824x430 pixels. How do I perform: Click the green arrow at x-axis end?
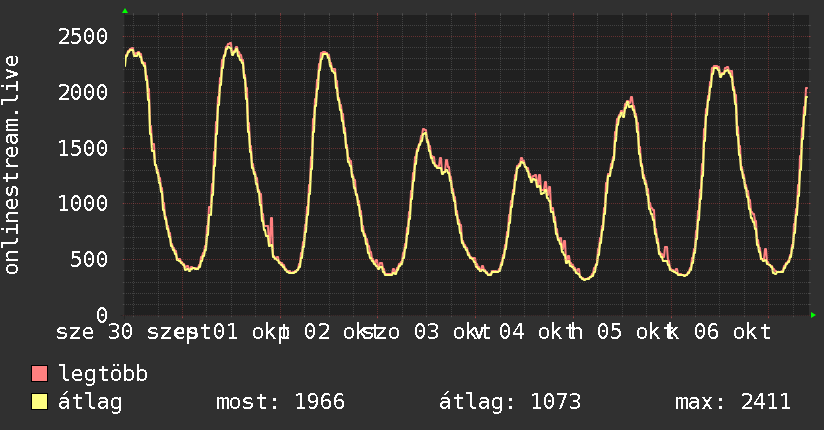coord(813,315)
